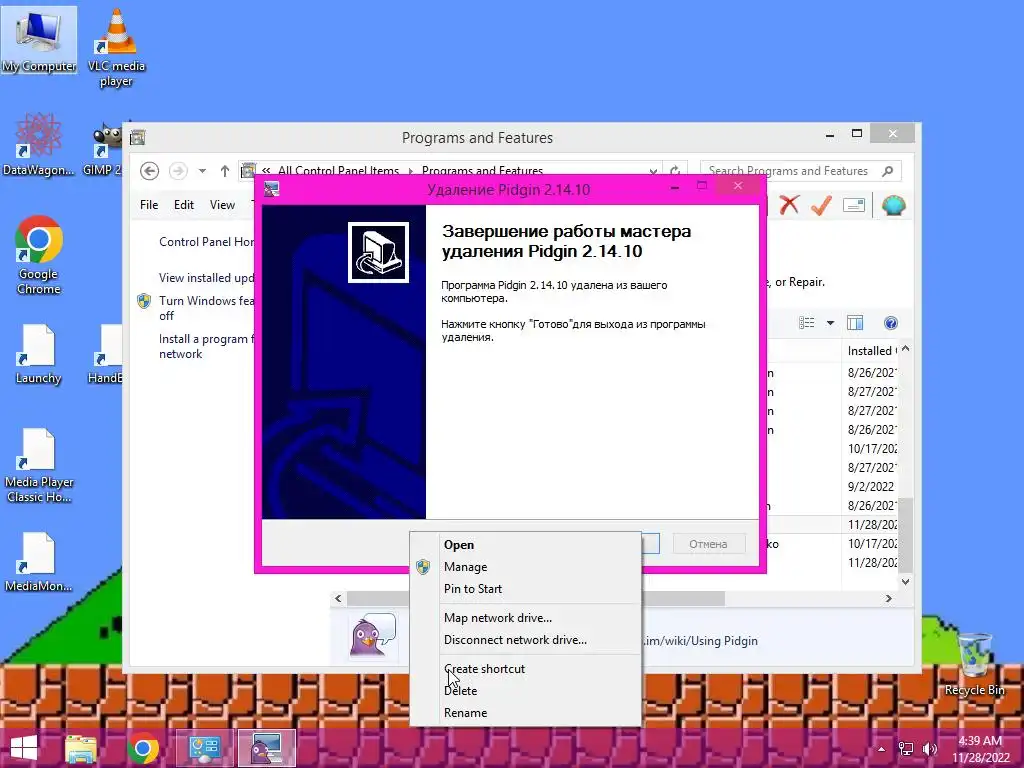
Task: Switch to Pidgin uninstaller taskbar button
Action: (x=266, y=748)
